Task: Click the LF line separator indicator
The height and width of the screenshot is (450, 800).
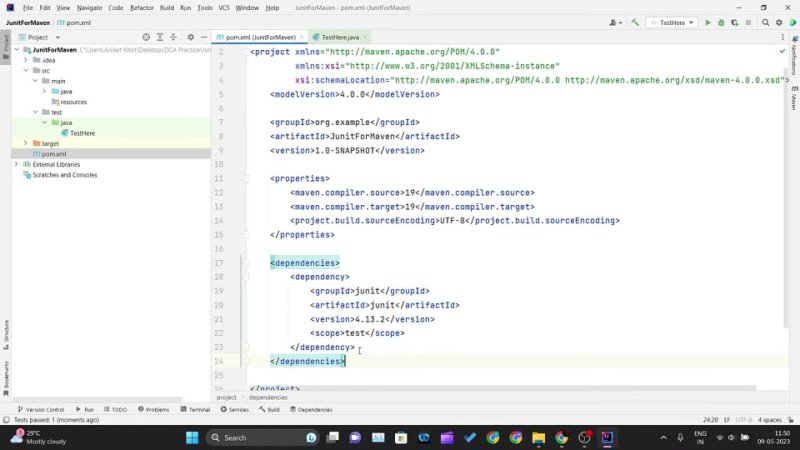Action: pyautogui.click(x=727, y=420)
